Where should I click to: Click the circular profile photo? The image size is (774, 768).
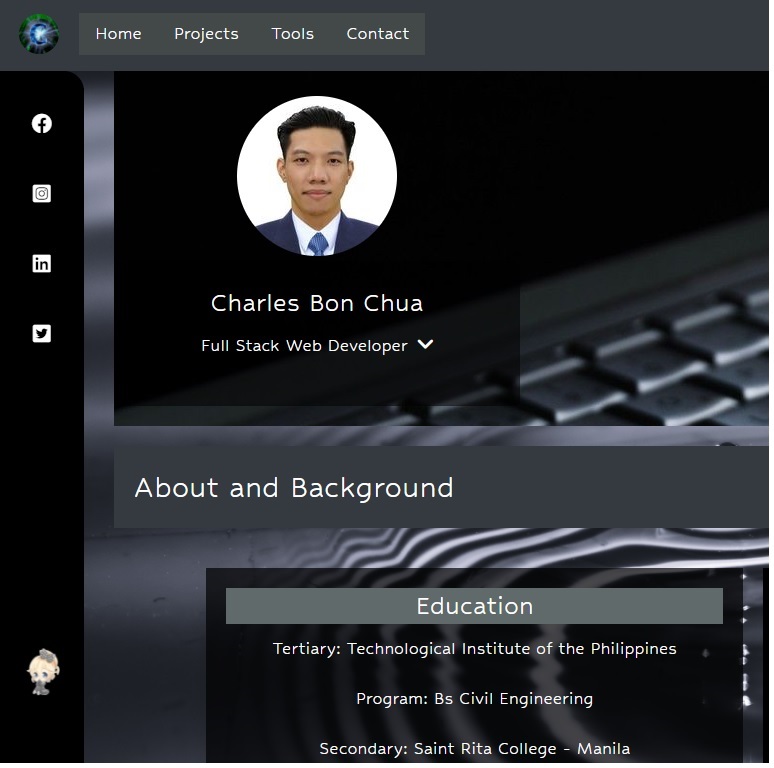pos(316,176)
